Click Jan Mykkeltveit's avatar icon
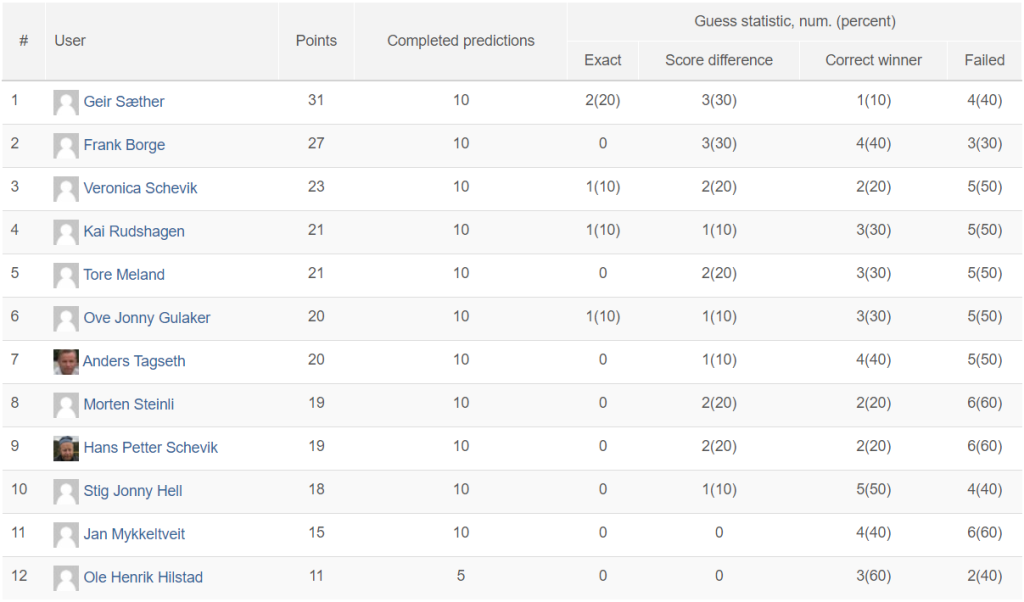 (x=66, y=535)
